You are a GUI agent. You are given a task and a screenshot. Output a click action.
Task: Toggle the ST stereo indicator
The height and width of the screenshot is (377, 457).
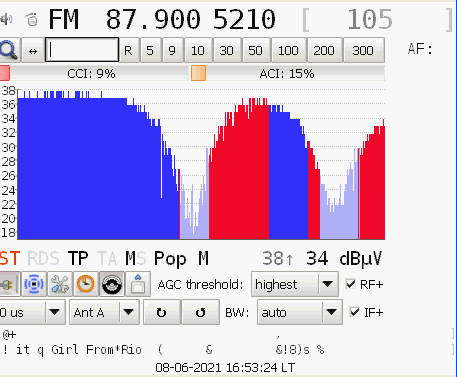click(x=10, y=259)
